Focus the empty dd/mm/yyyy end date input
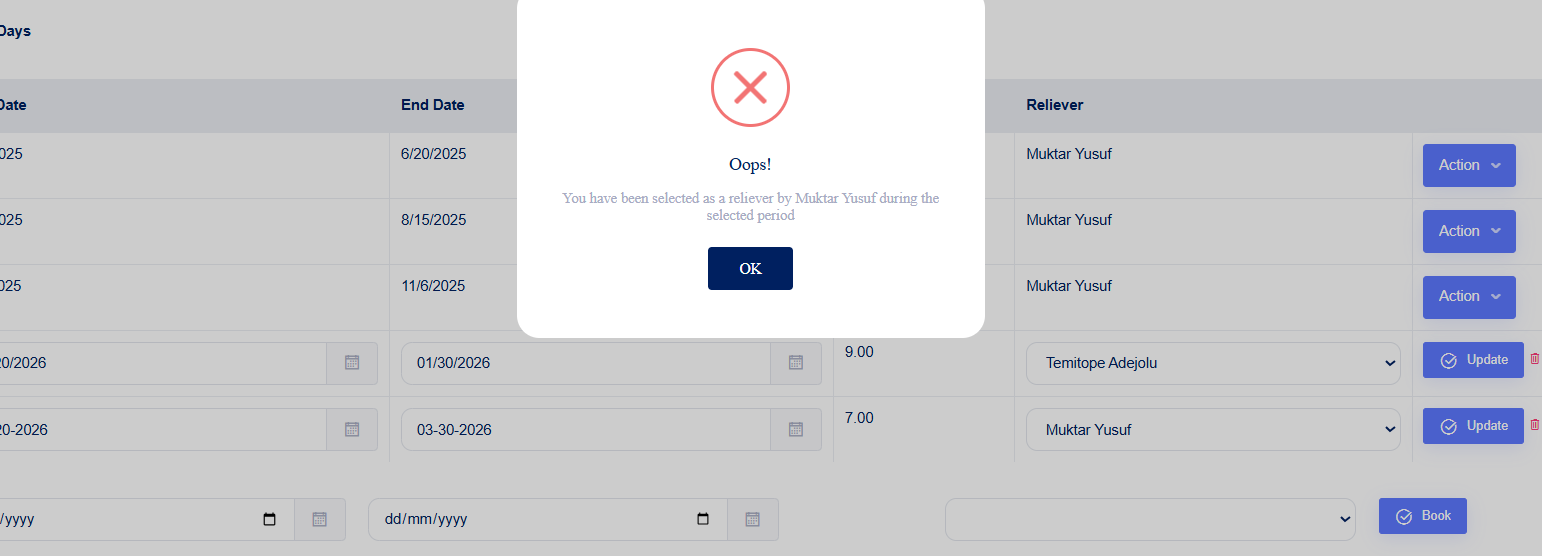Screen dimensions: 1542x556 530,519
